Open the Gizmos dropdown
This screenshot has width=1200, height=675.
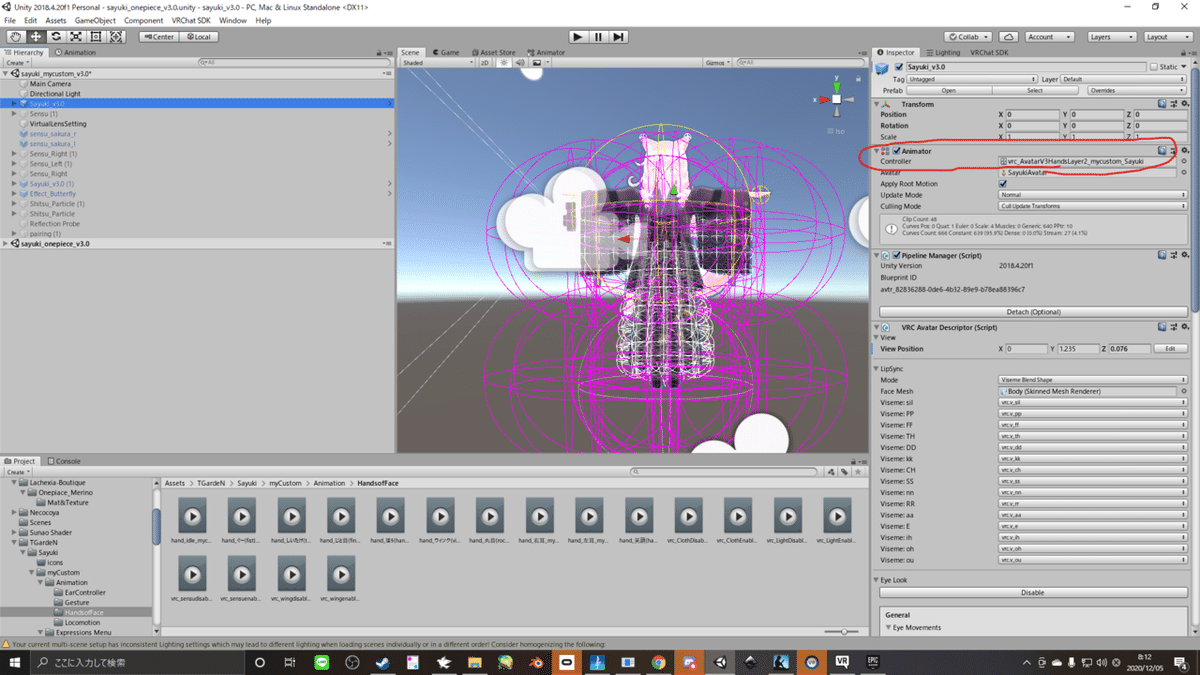[x=720, y=62]
